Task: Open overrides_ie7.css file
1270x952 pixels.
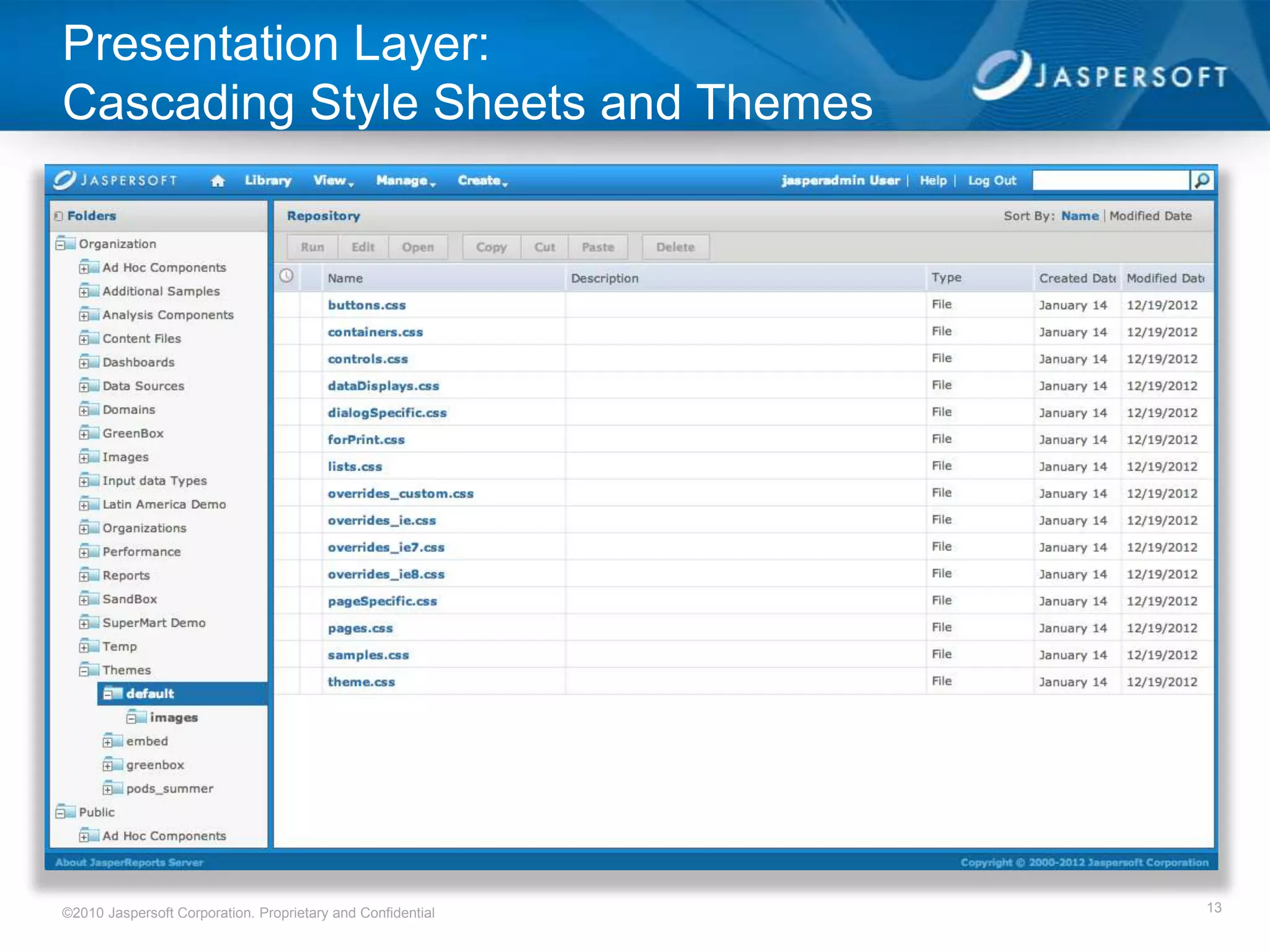Action: coord(386,548)
